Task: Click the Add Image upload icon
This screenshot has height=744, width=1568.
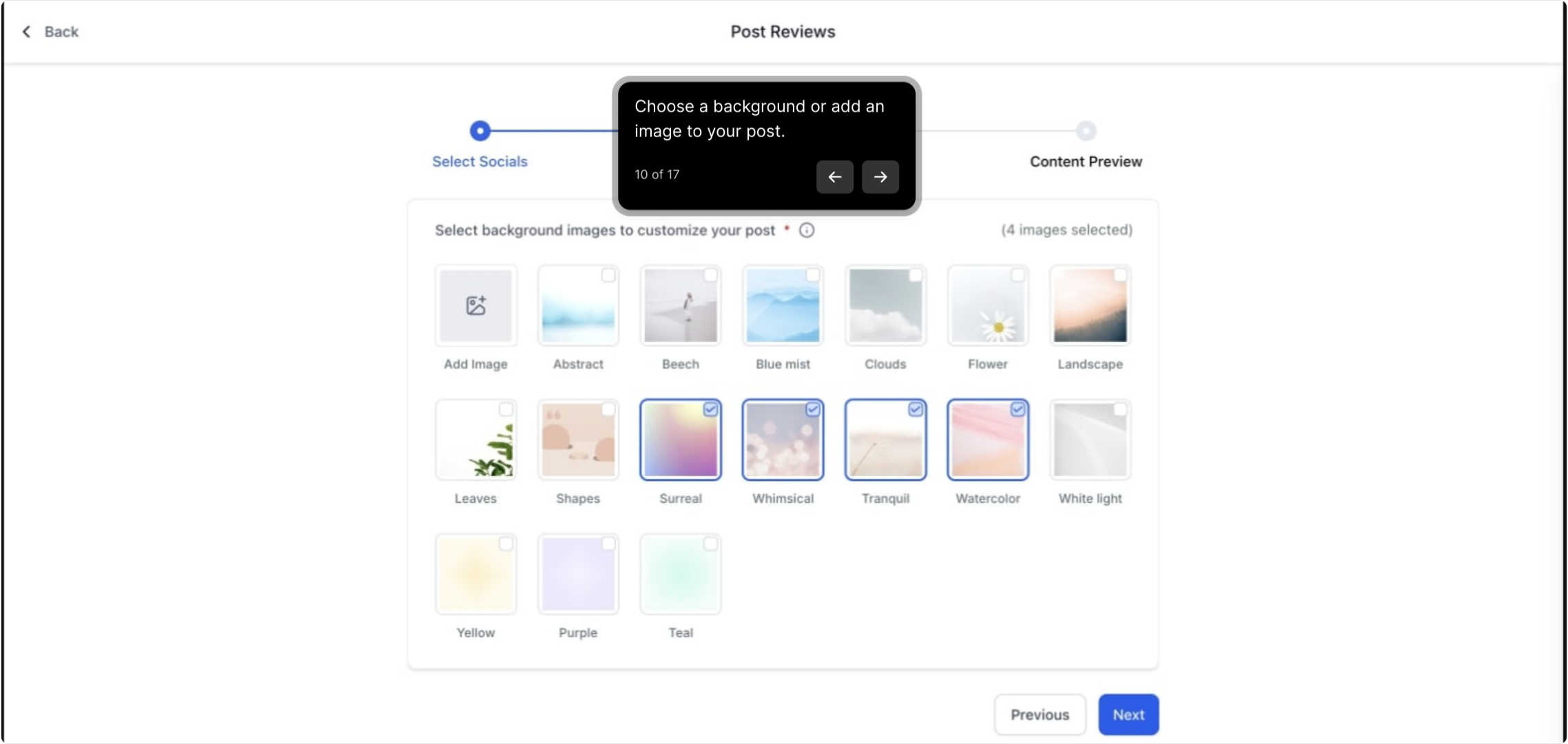Action: [476, 305]
